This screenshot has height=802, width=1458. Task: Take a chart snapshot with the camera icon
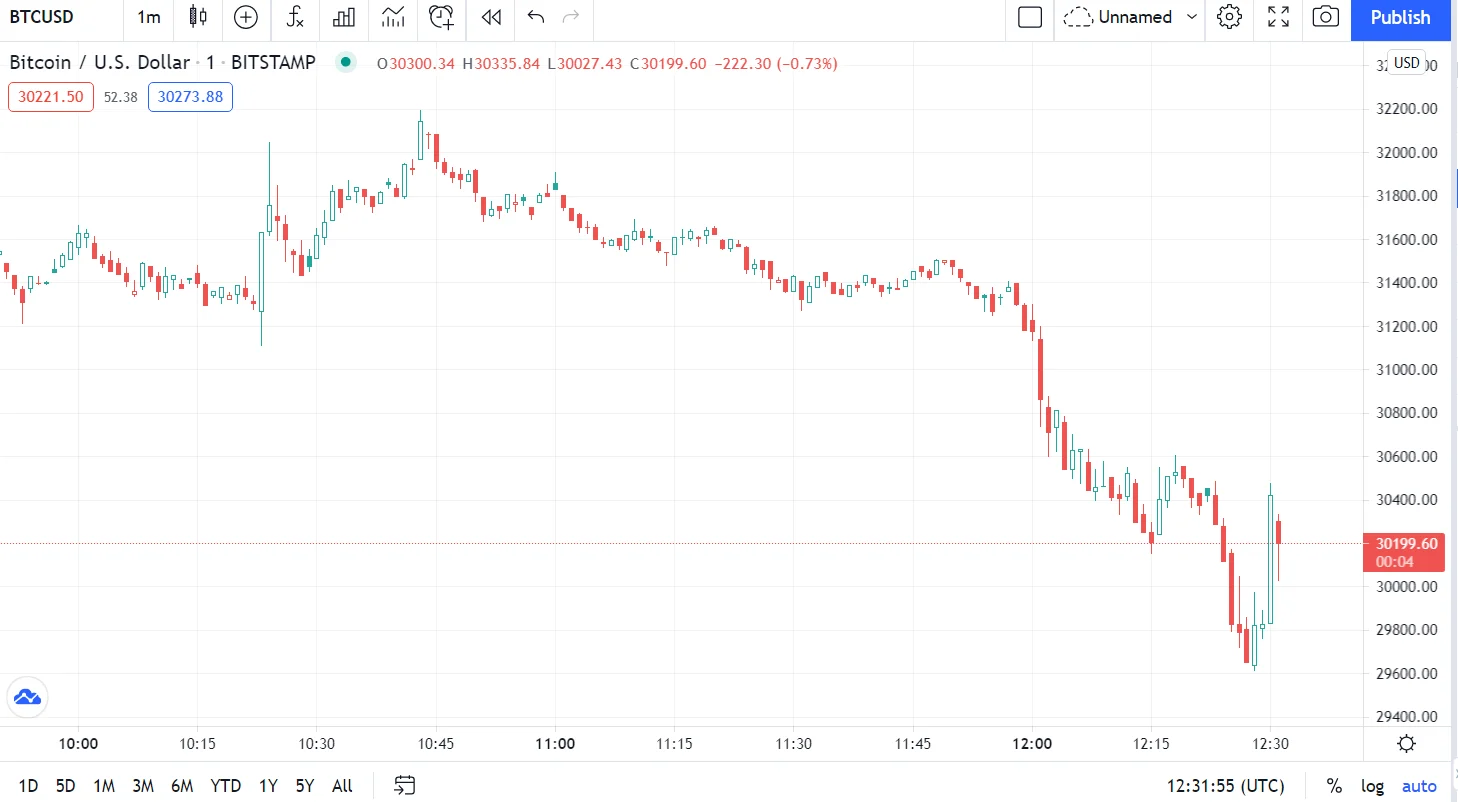tap(1326, 17)
